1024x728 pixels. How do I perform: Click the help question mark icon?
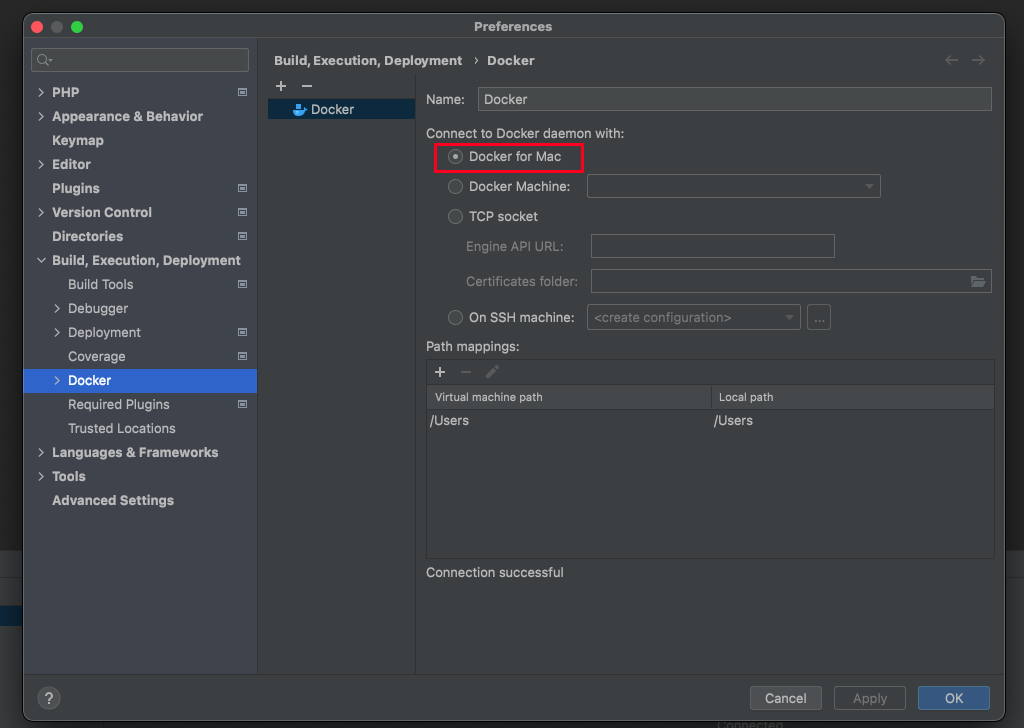[x=48, y=698]
